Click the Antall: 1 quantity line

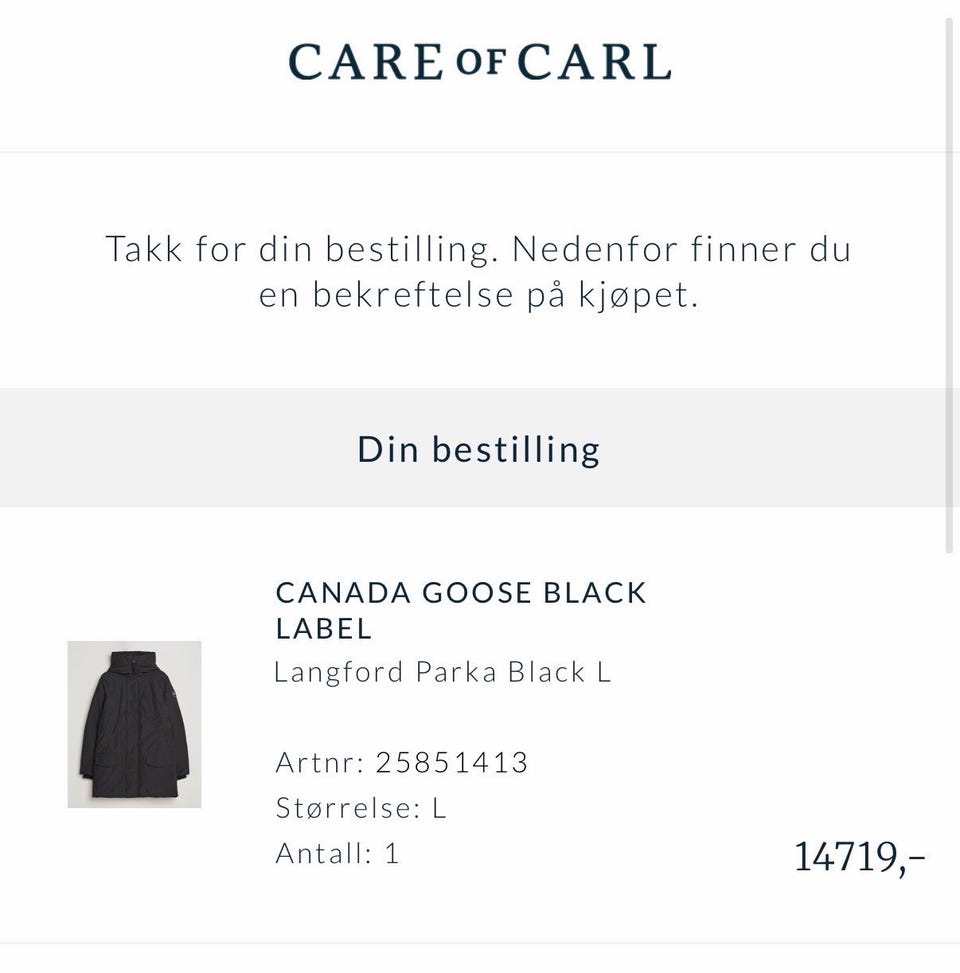(x=337, y=854)
